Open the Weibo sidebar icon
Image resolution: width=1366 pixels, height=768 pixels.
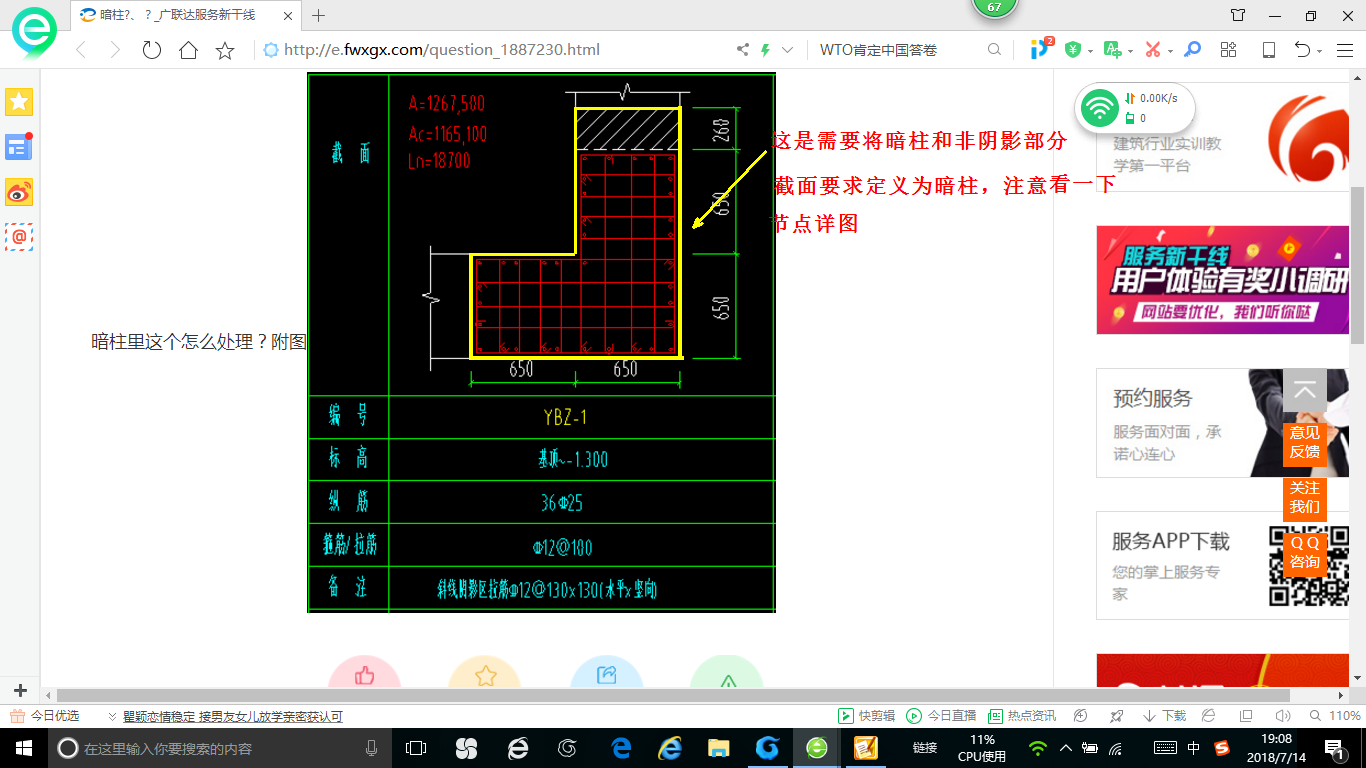click(x=19, y=192)
